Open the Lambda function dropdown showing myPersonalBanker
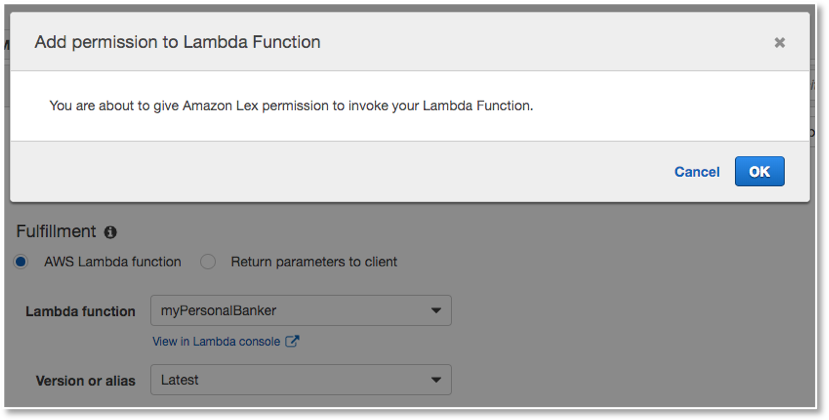 tap(301, 311)
